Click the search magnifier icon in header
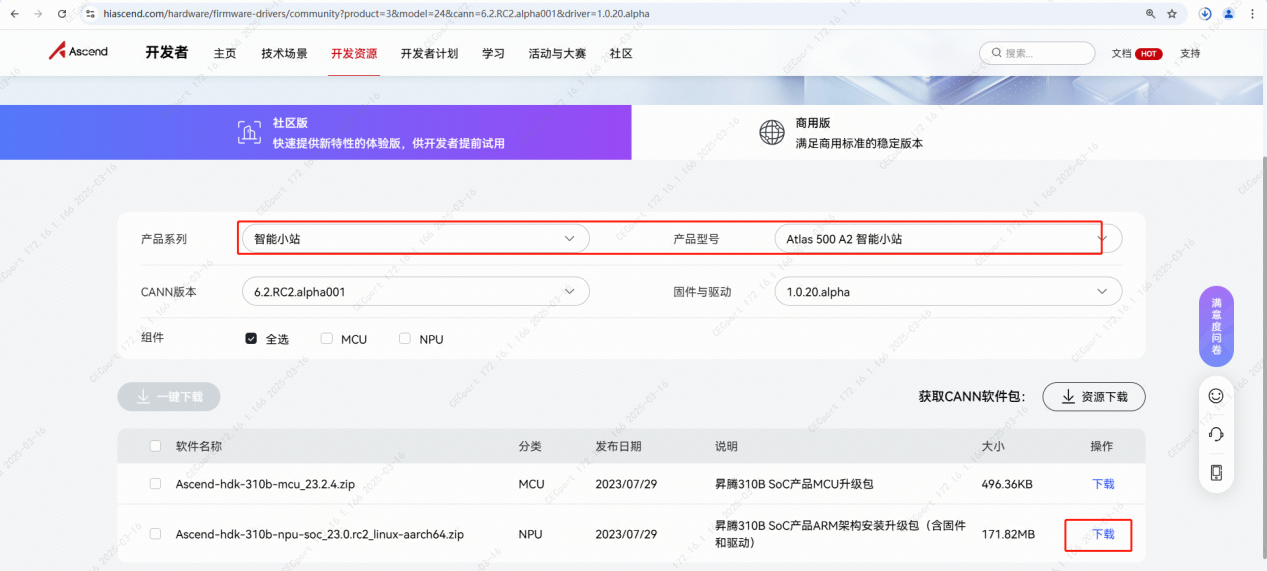 996,53
